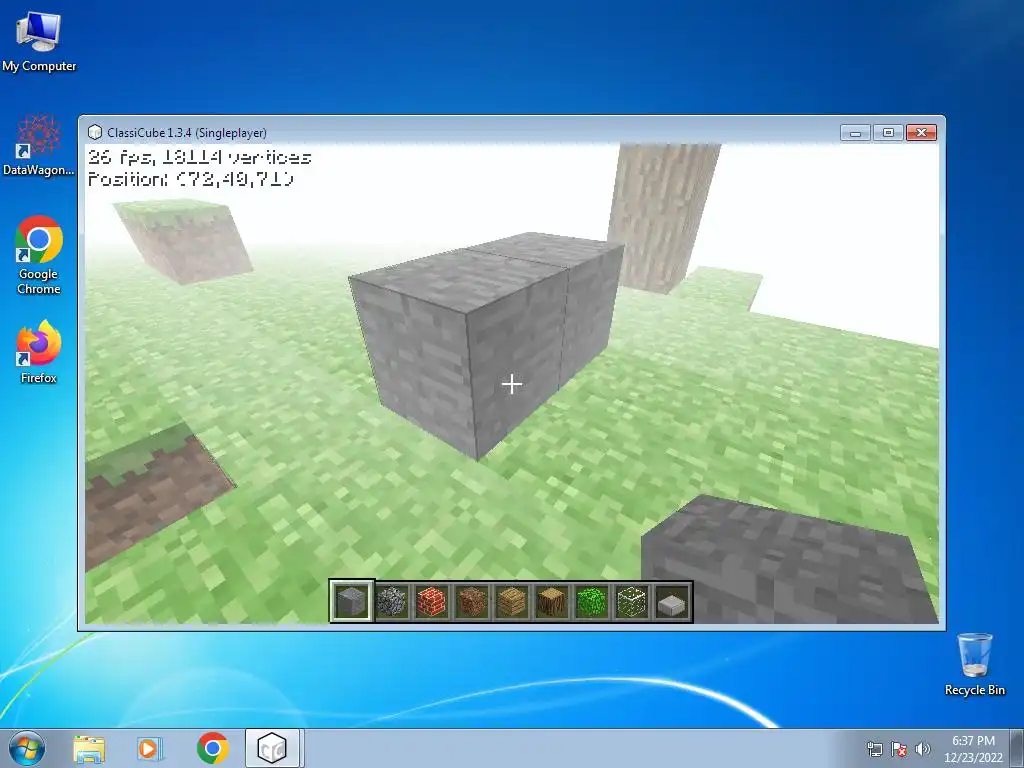Open Google Chrome desktop shortcut
Image resolution: width=1024 pixels, height=768 pixels.
[x=39, y=255]
